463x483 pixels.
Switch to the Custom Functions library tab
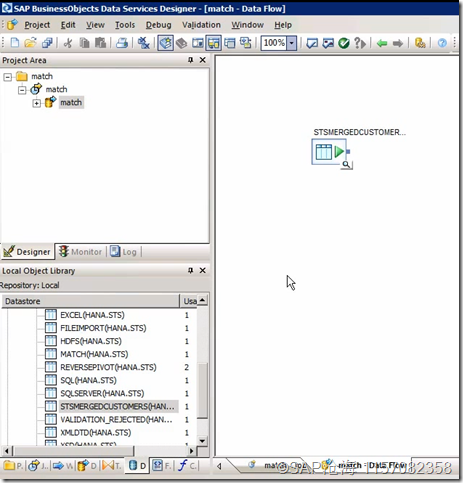187,466
